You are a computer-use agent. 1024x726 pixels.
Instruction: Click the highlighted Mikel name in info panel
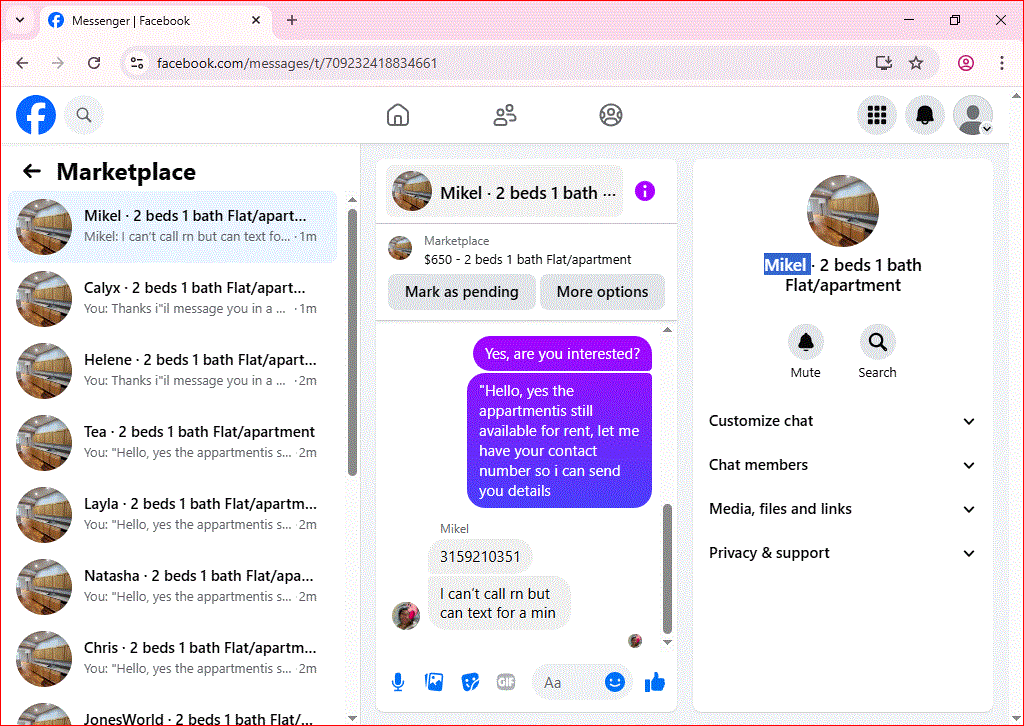click(787, 264)
